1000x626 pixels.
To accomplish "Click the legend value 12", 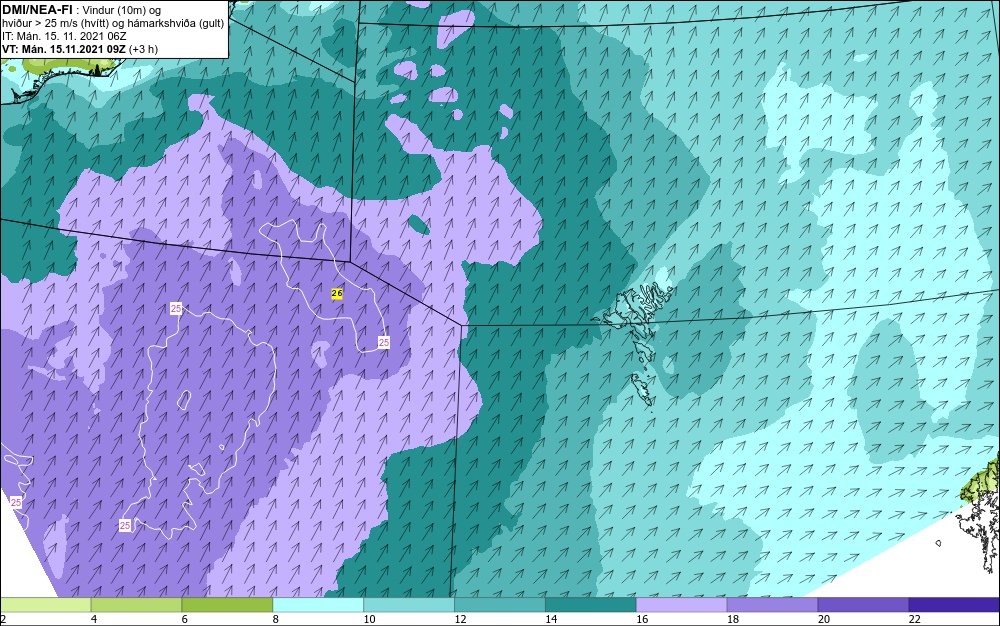I will [460, 619].
